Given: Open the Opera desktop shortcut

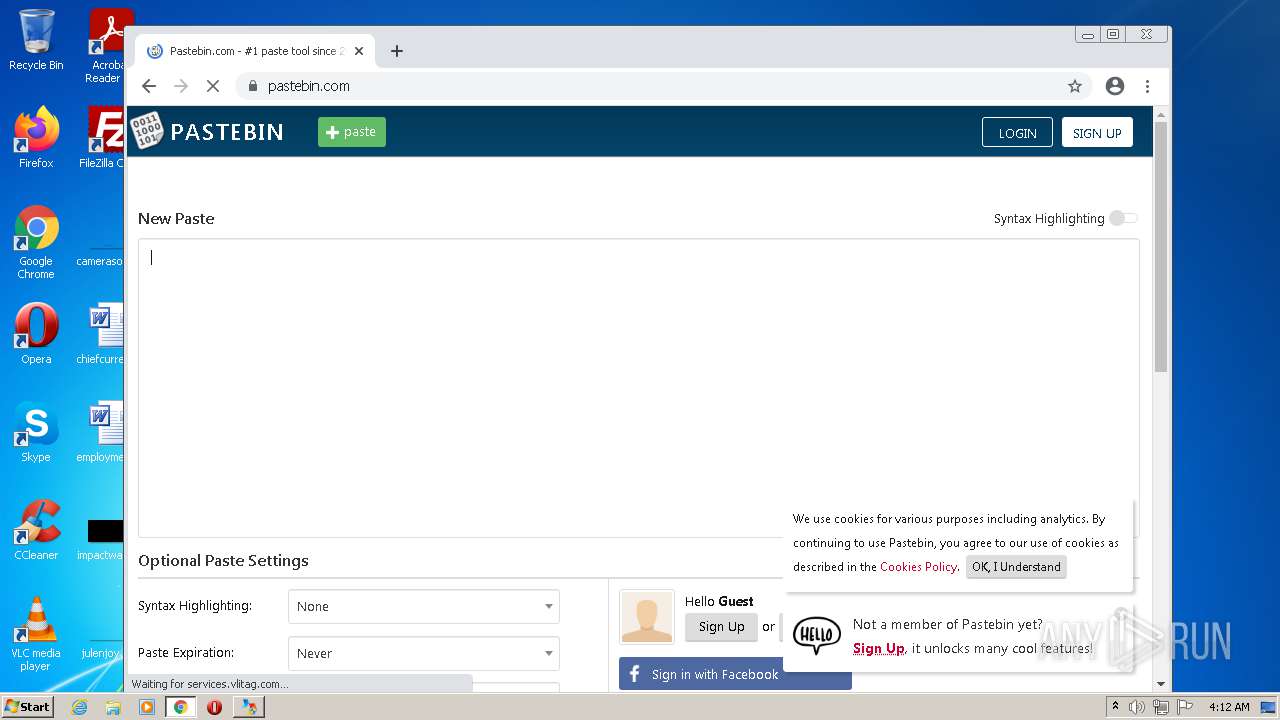Looking at the screenshot, I should point(36,334).
